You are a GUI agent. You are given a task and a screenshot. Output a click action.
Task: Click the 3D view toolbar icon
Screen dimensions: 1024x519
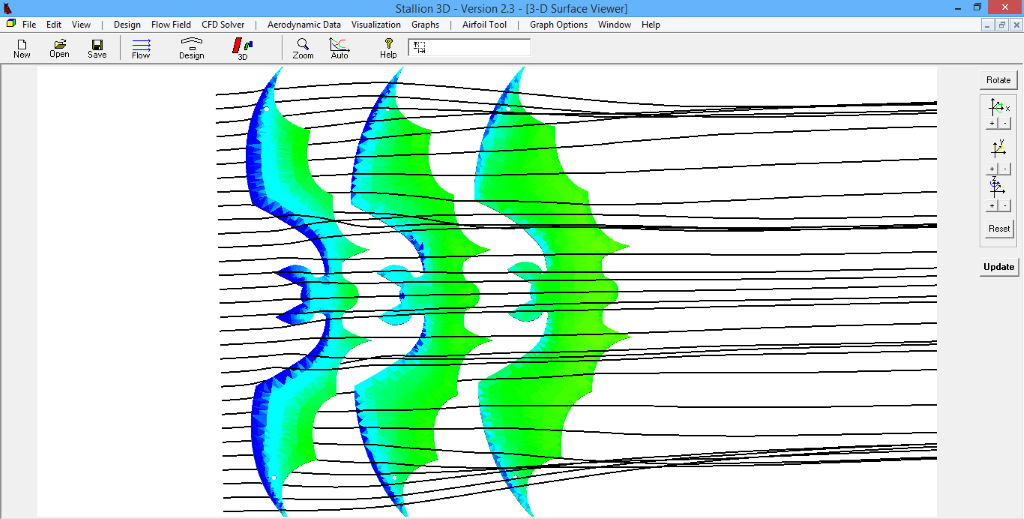243,49
